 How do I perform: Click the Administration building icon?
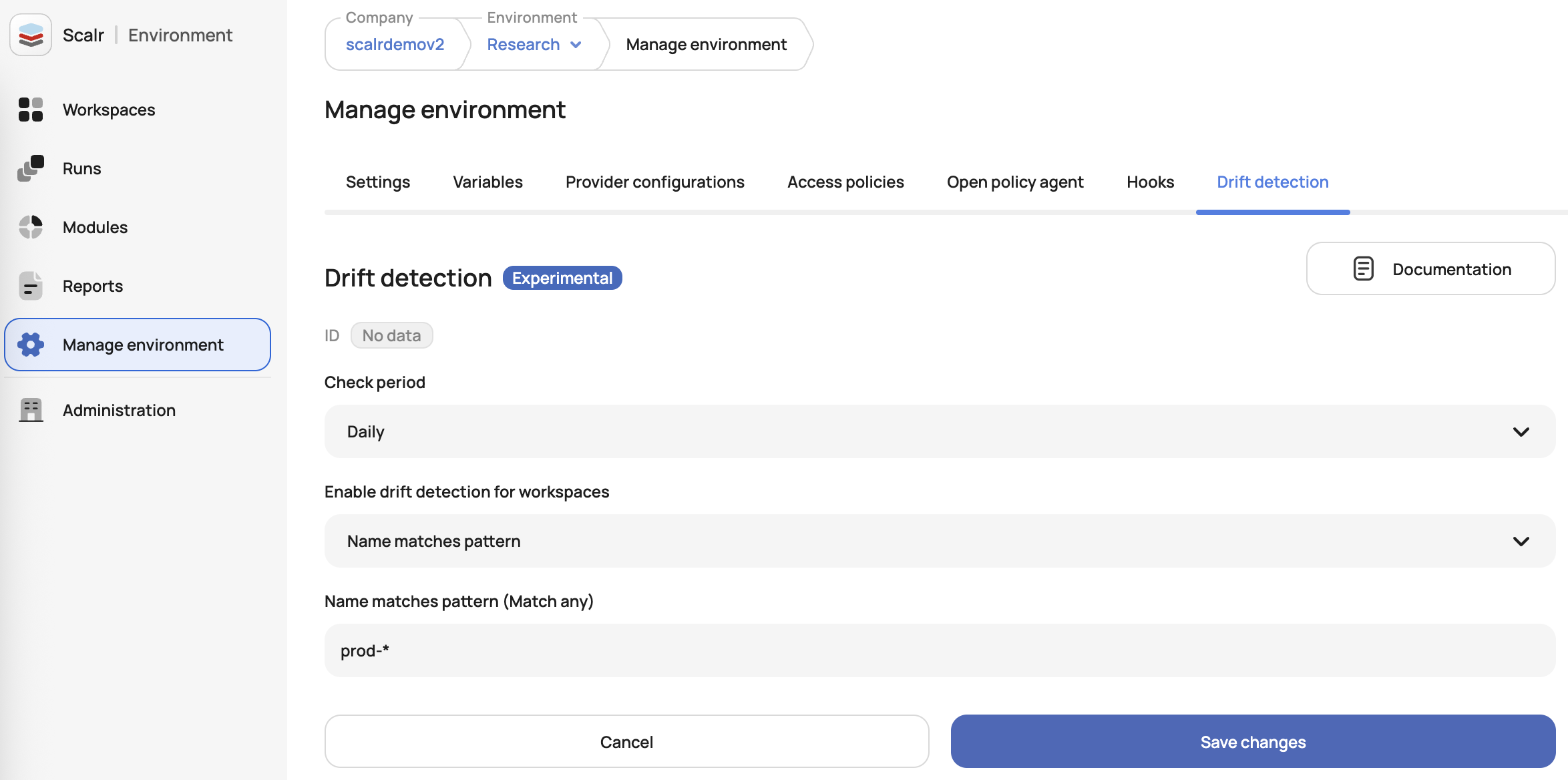pyautogui.click(x=31, y=410)
